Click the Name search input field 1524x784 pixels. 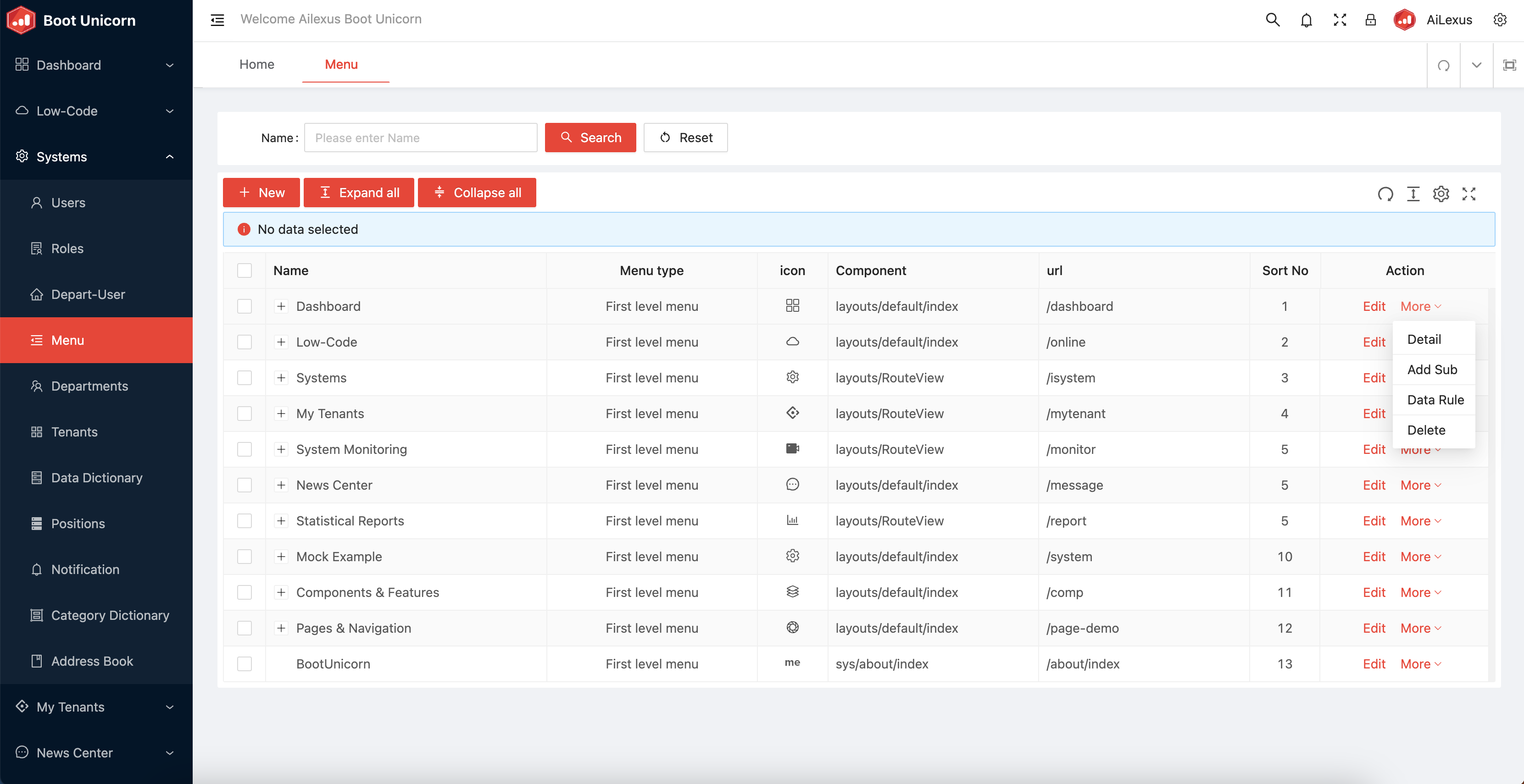(420, 138)
